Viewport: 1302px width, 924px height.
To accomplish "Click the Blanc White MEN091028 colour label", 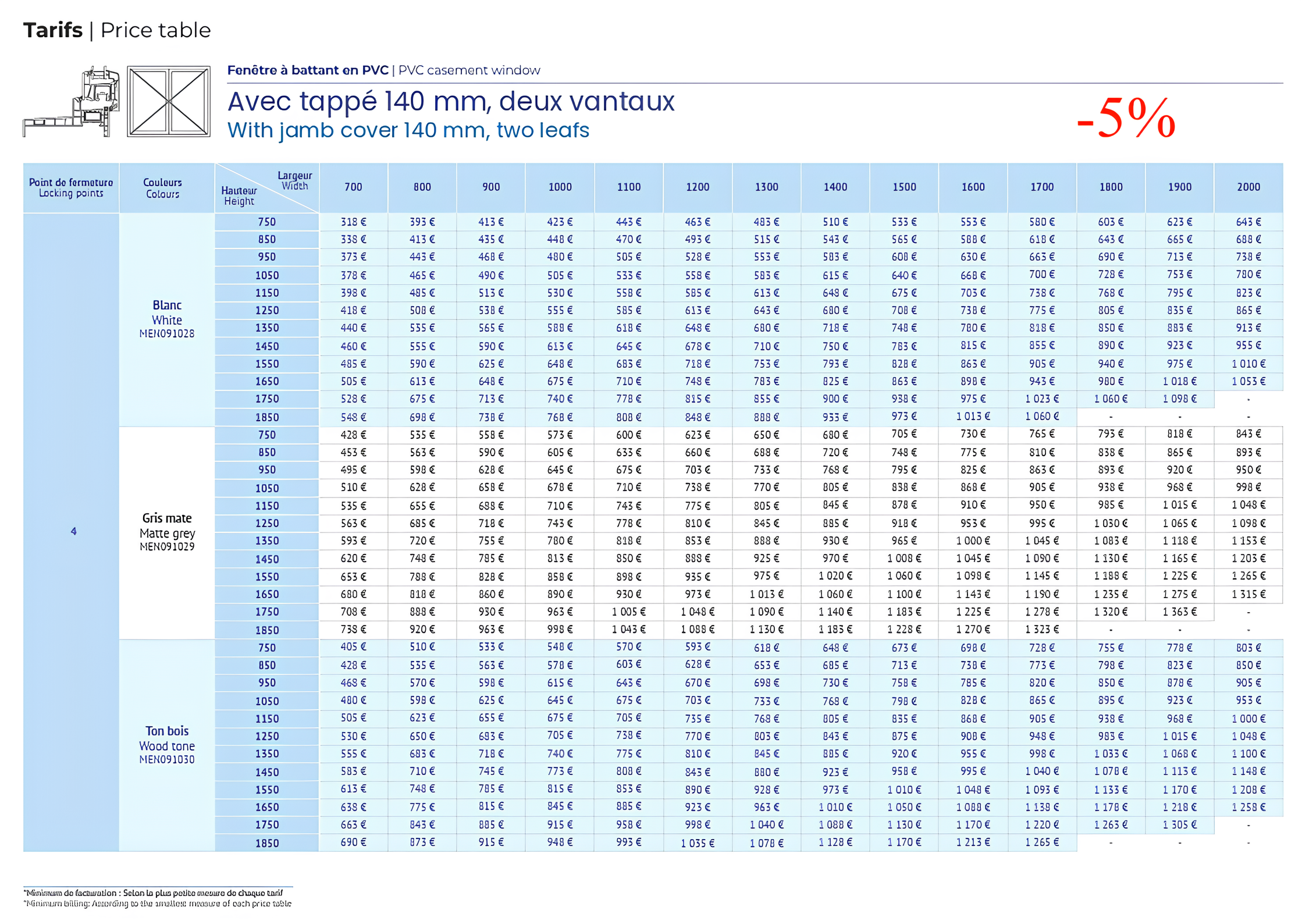I will coord(167,319).
